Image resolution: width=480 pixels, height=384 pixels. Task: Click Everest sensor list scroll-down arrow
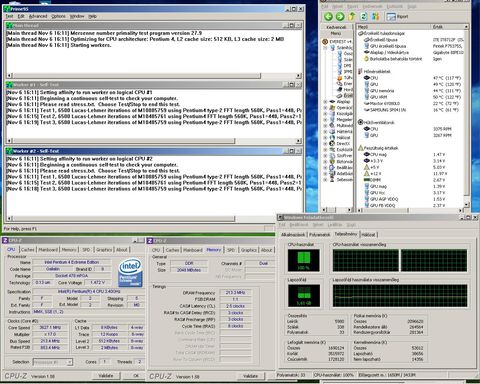point(466,204)
